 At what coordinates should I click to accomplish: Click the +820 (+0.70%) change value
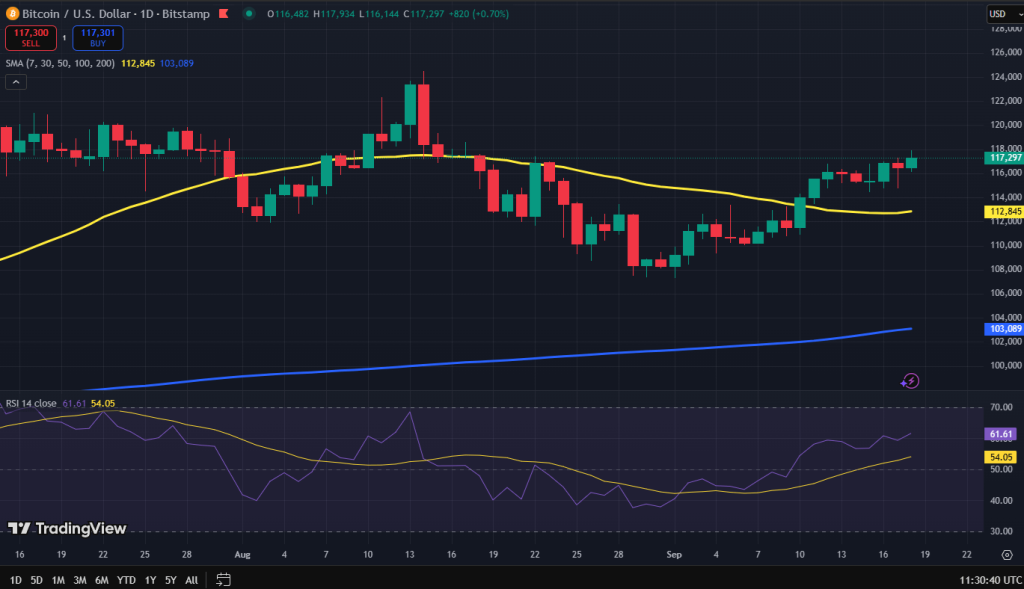point(479,14)
